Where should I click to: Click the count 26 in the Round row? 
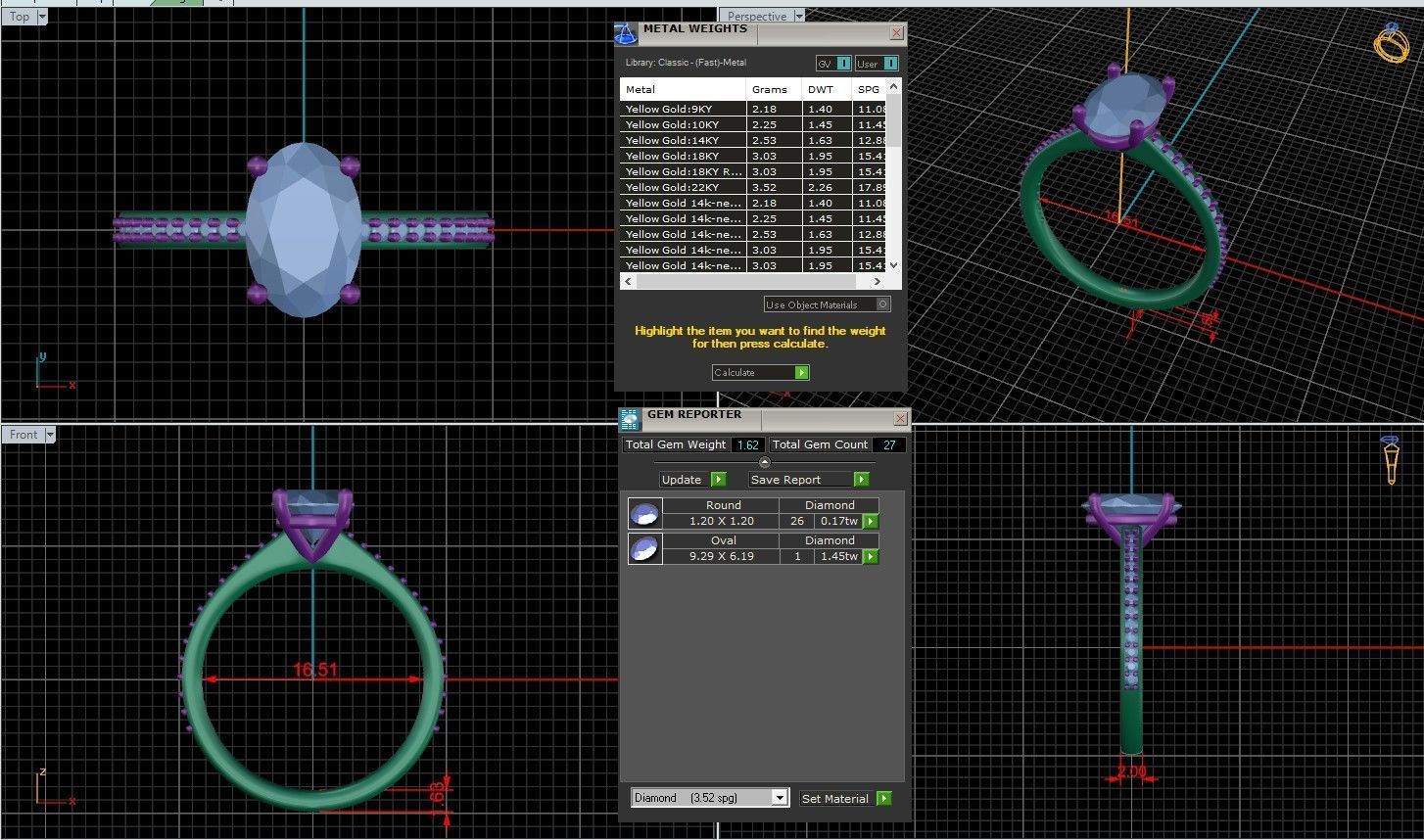(x=797, y=522)
